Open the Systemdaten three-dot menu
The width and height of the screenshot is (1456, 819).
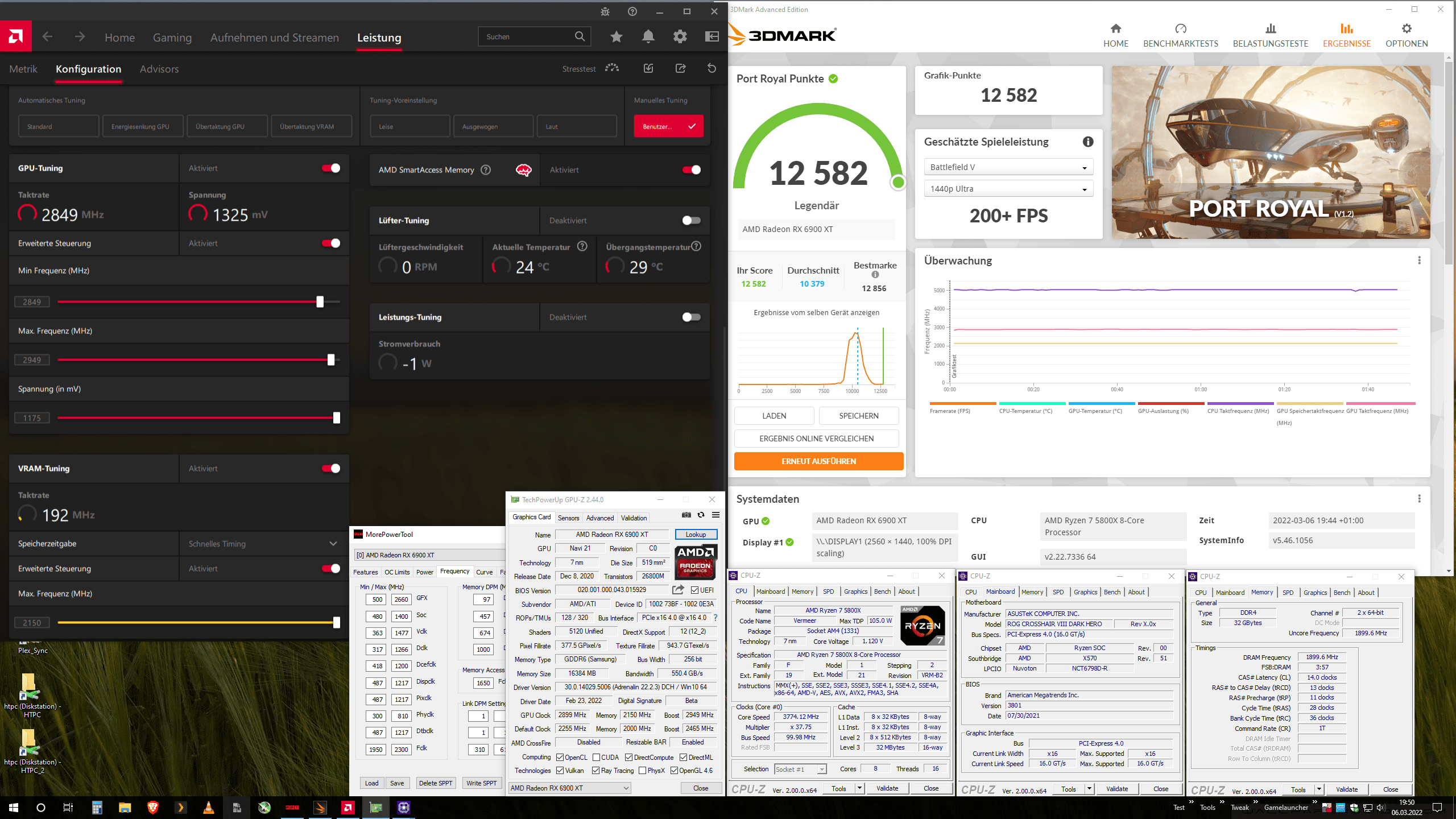1420,498
